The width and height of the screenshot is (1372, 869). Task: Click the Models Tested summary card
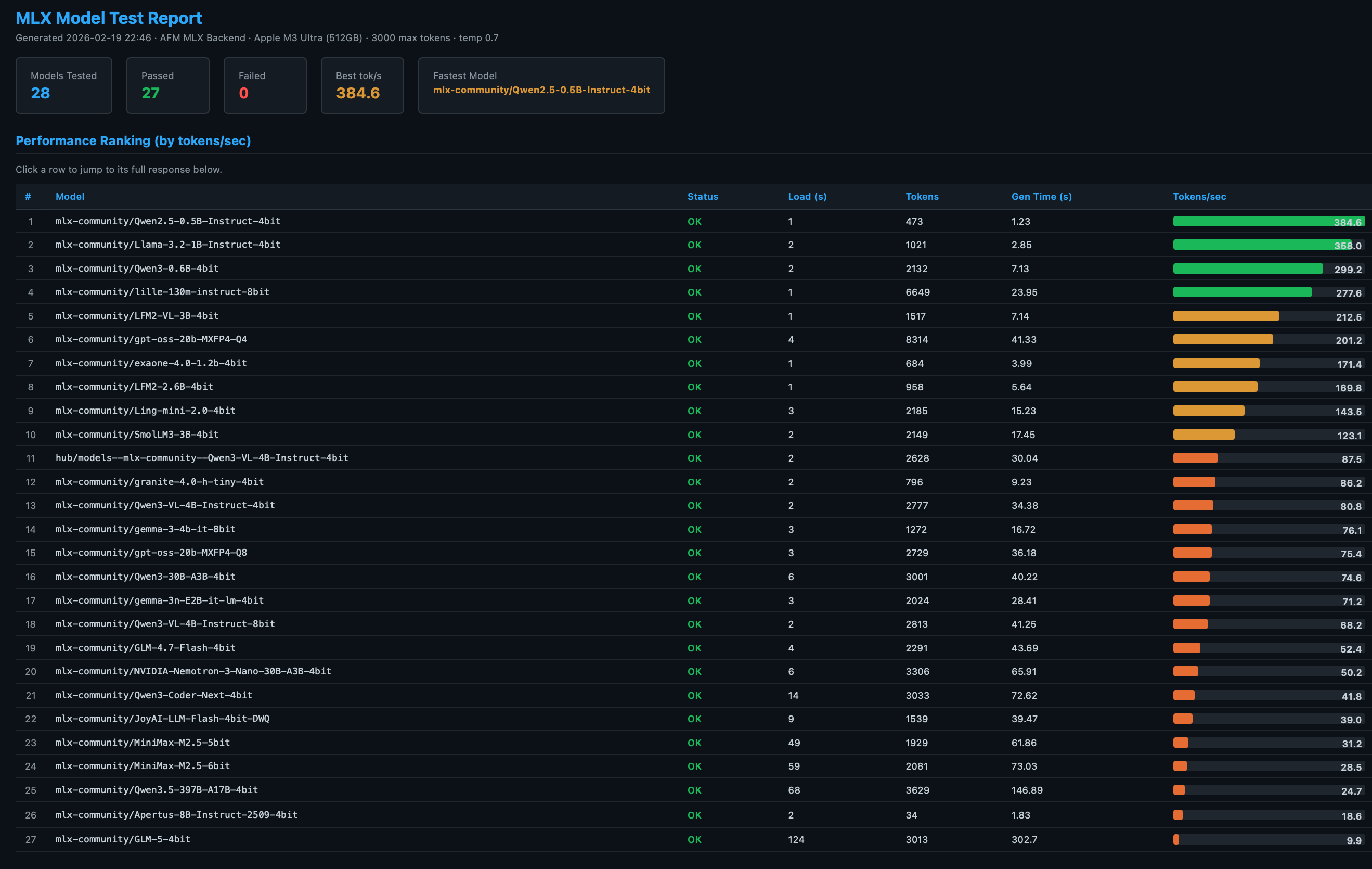pos(64,85)
